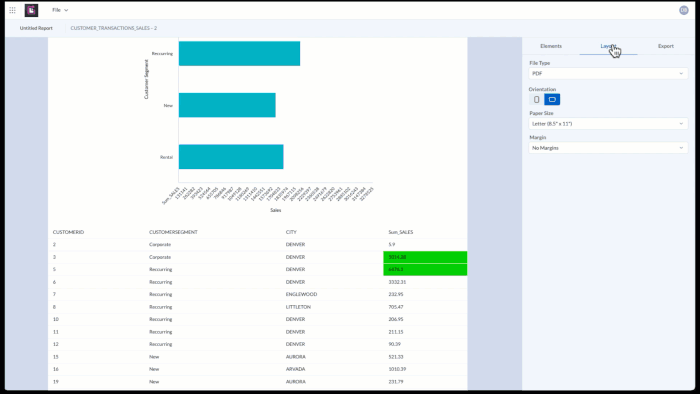Click the New bar in chart
This screenshot has height=394, width=700.
[227, 105]
